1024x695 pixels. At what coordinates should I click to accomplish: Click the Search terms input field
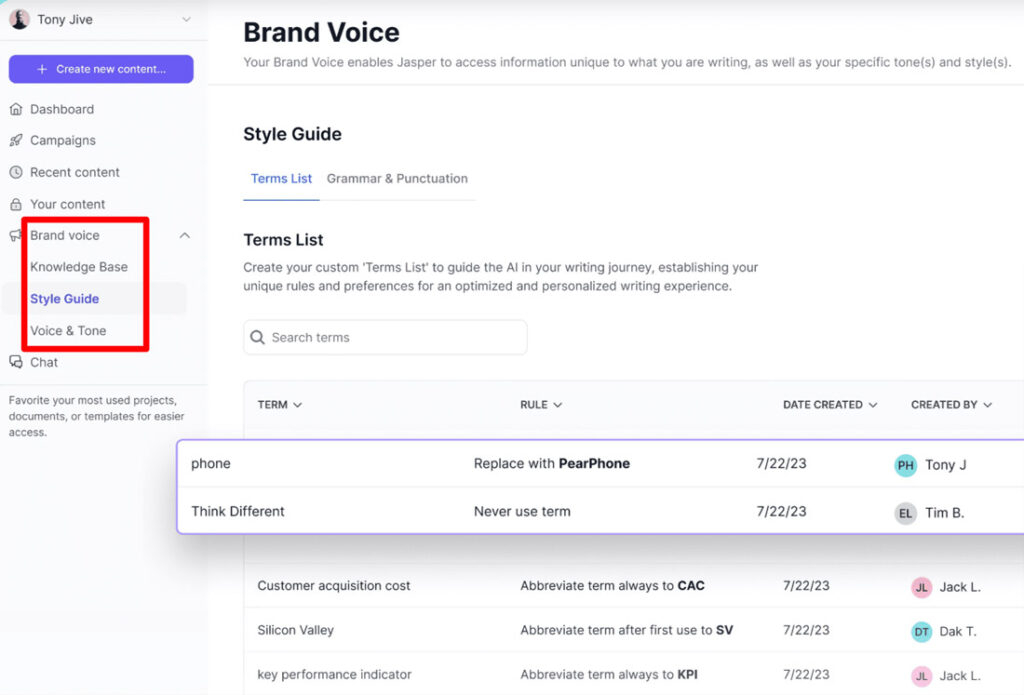pos(385,338)
